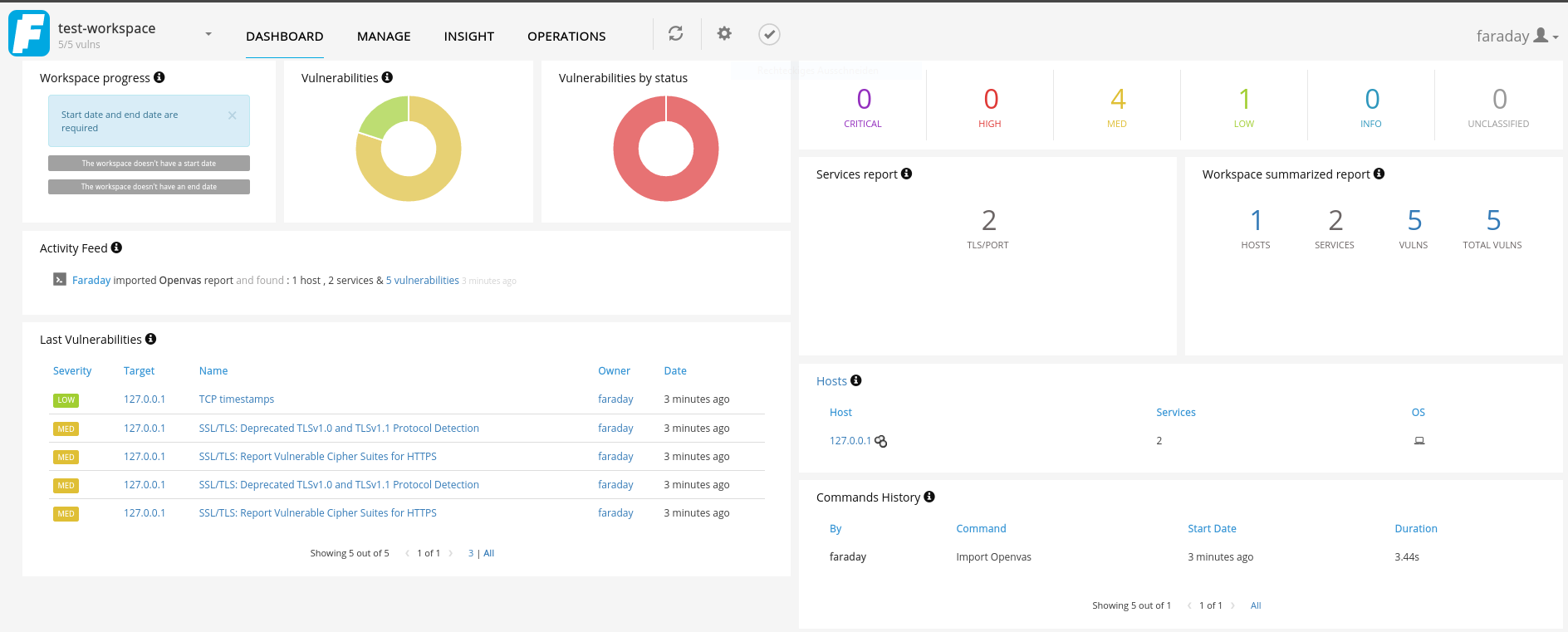
Task: Click info icon beside Last Vulnerabilities
Action: point(151,339)
